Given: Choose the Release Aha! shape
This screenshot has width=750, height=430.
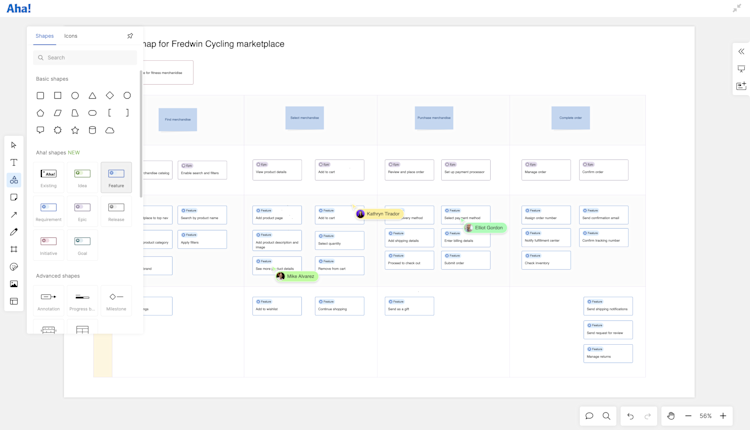Looking at the screenshot, I should [x=116, y=211].
